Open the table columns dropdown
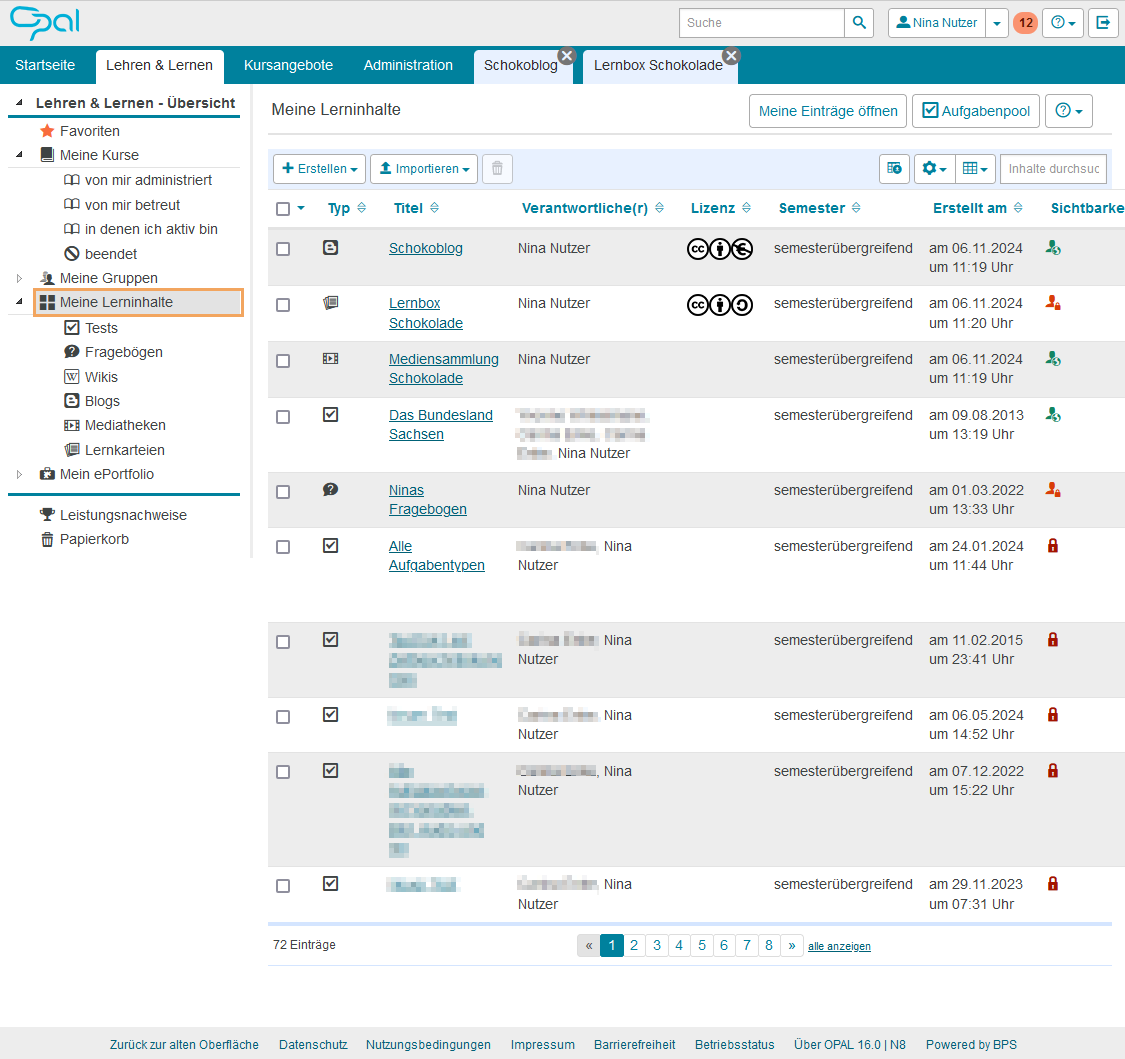Image resolution: width=1125 pixels, height=1059 pixels. pos(975,169)
